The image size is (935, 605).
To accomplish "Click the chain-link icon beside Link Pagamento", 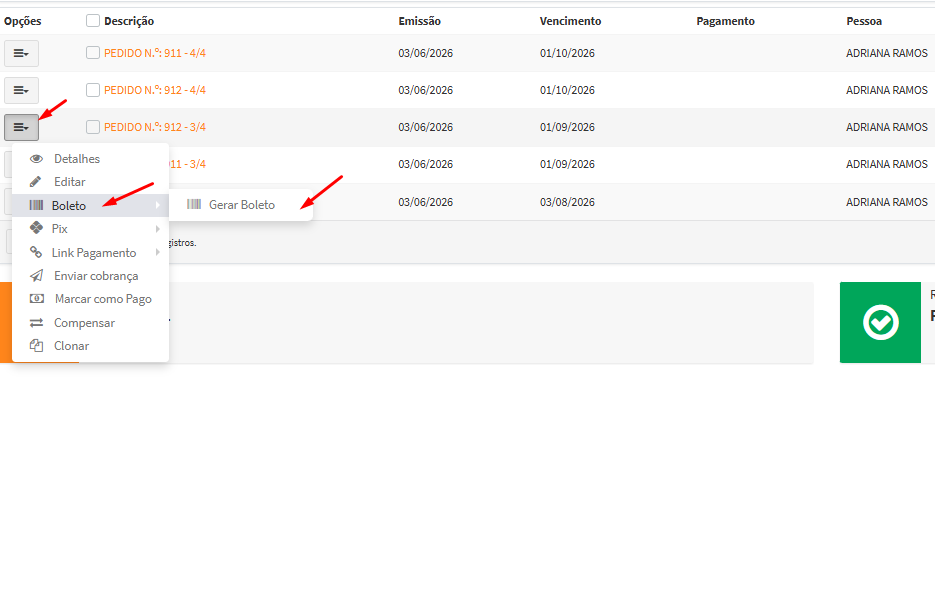I will coord(36,252).
